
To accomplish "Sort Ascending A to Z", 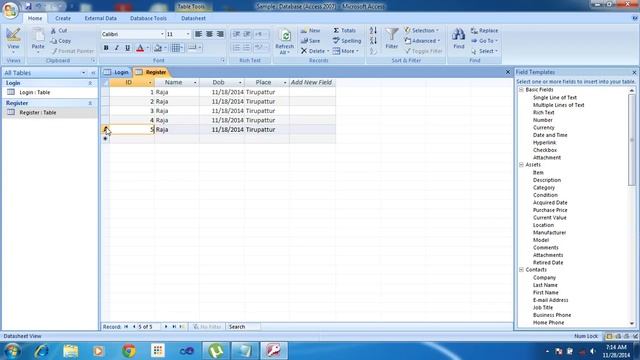I will [x=373, y=31].
